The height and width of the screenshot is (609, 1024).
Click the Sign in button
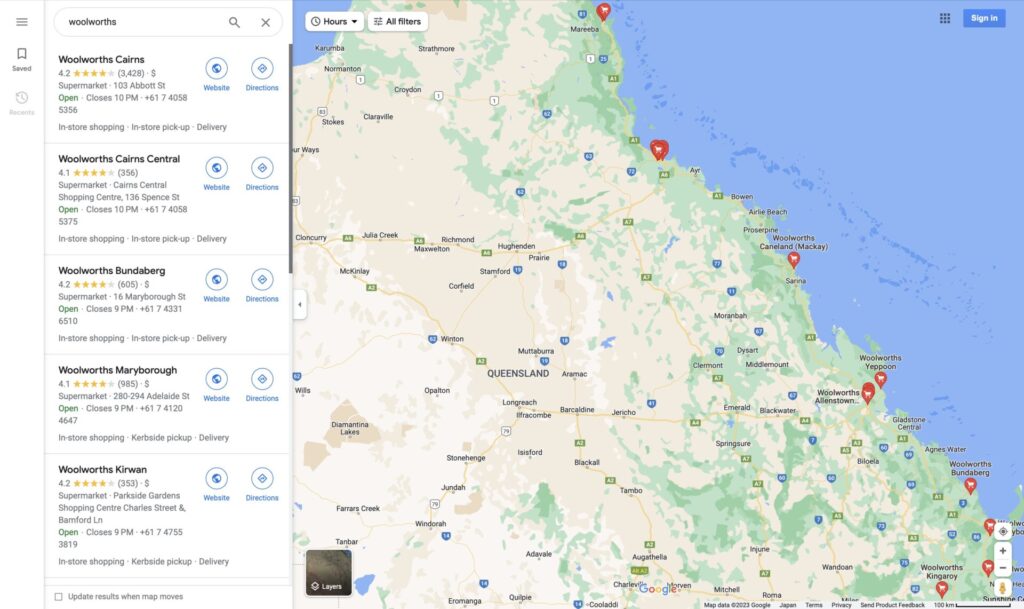[984, 18]
